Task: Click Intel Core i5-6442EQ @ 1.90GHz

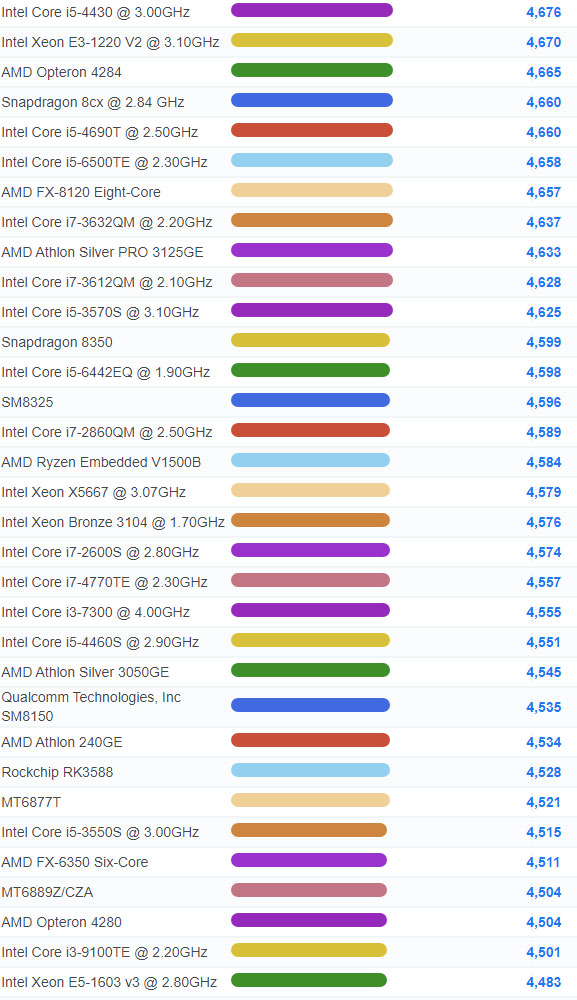Action: click(106, 372)
